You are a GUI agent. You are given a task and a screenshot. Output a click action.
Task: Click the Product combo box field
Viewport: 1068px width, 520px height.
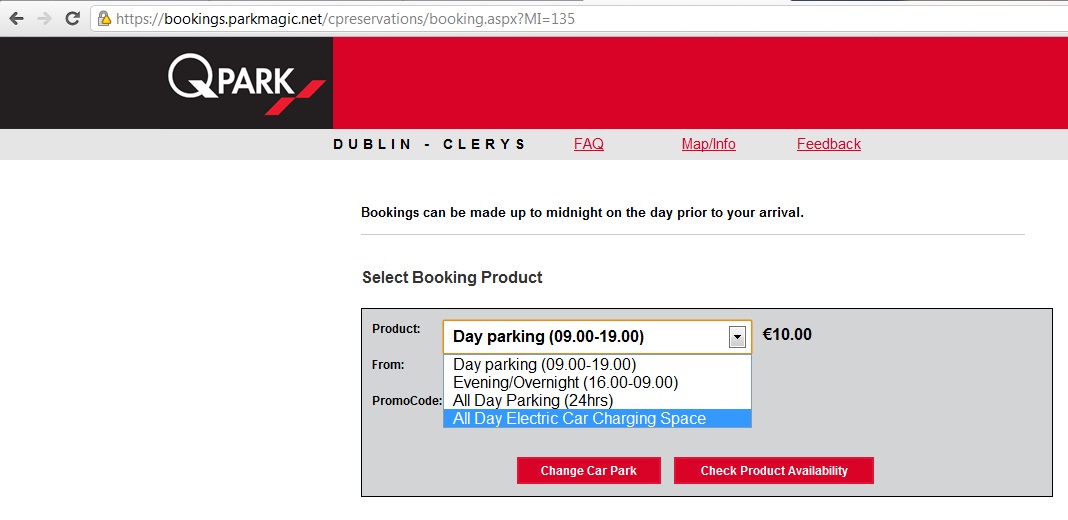[x=585, y=337]
